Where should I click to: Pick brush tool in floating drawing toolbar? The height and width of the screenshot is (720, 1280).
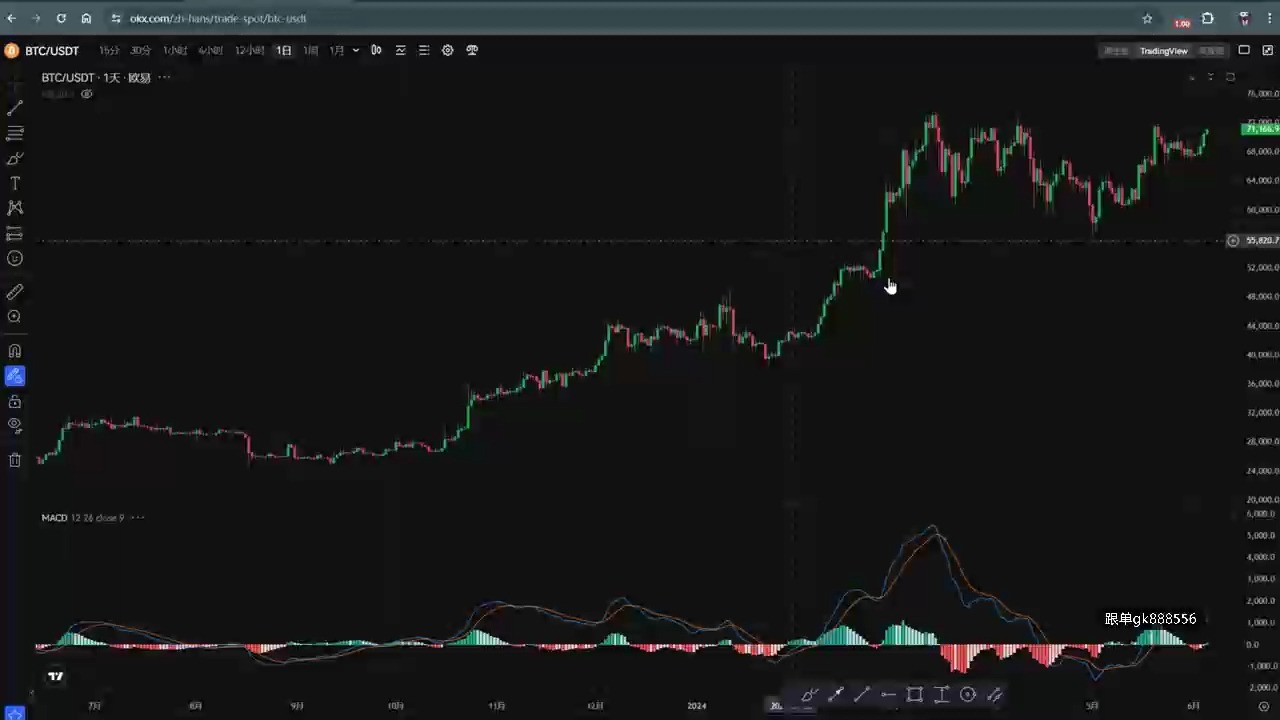(x=810, y=695)
